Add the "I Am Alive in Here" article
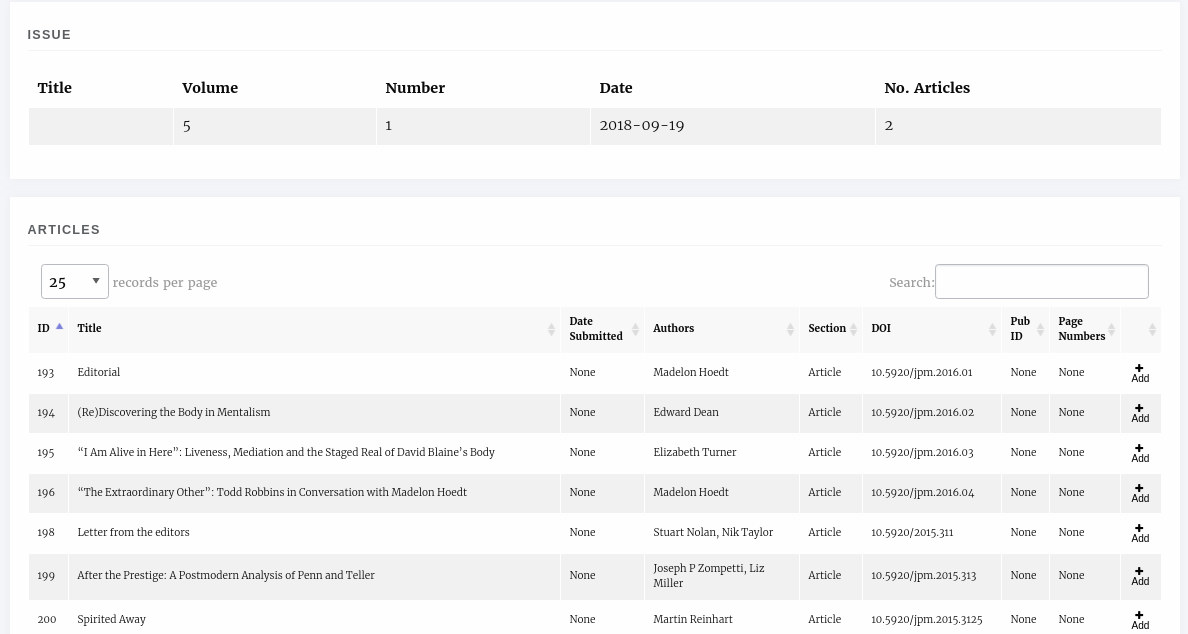This screenshot has width=1188, height=634. point(1139,453)
